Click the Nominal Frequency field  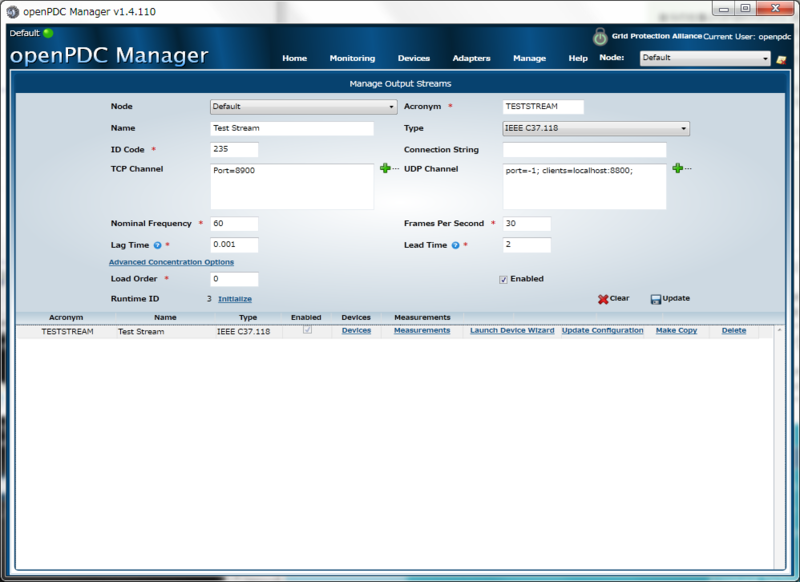[234, 223]
